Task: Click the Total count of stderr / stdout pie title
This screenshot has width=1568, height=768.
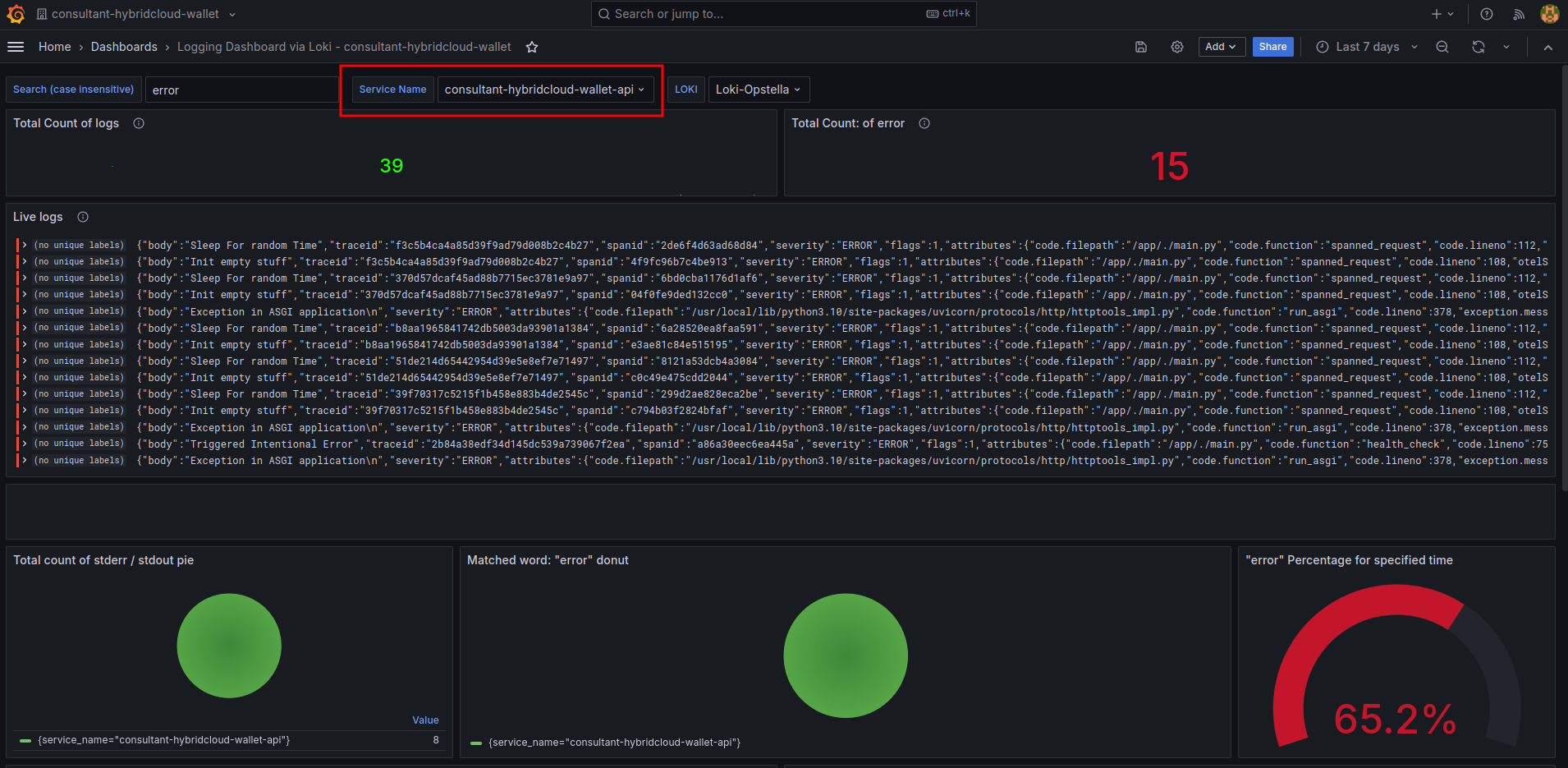Action: [103, 560]
